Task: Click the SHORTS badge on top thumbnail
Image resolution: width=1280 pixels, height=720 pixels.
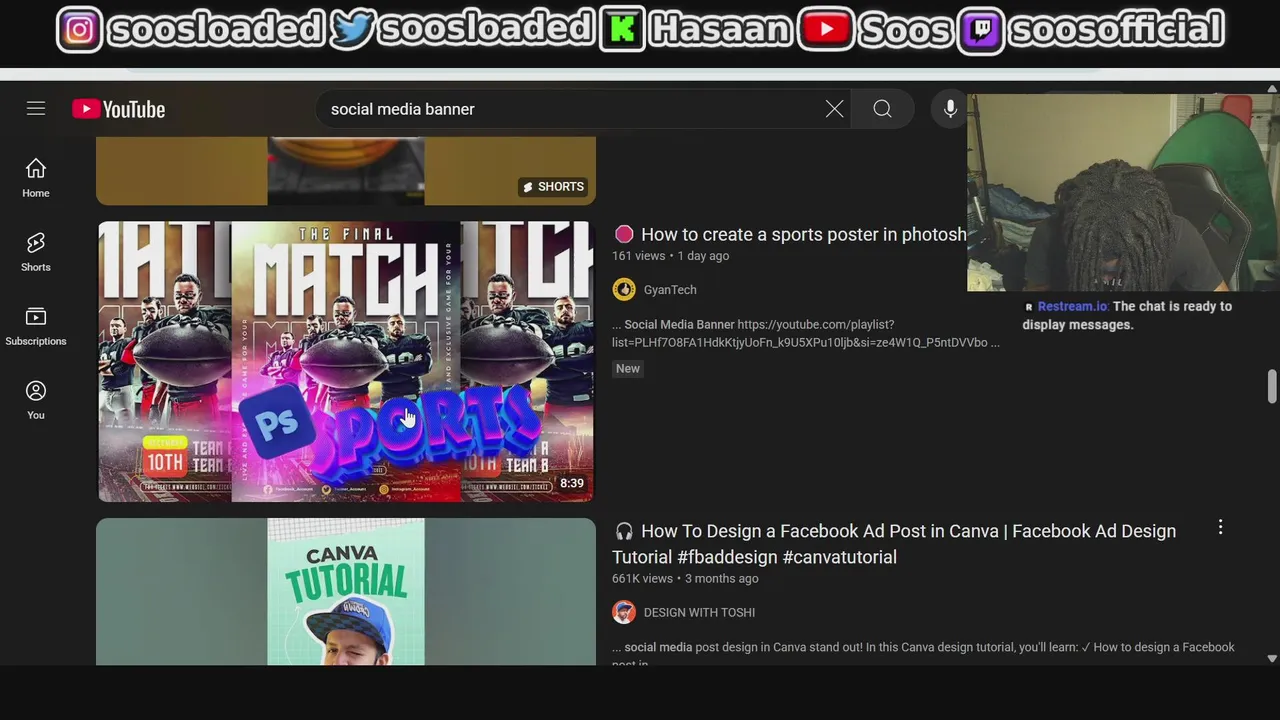Action: pyautogui.click(x=553, y=187)
